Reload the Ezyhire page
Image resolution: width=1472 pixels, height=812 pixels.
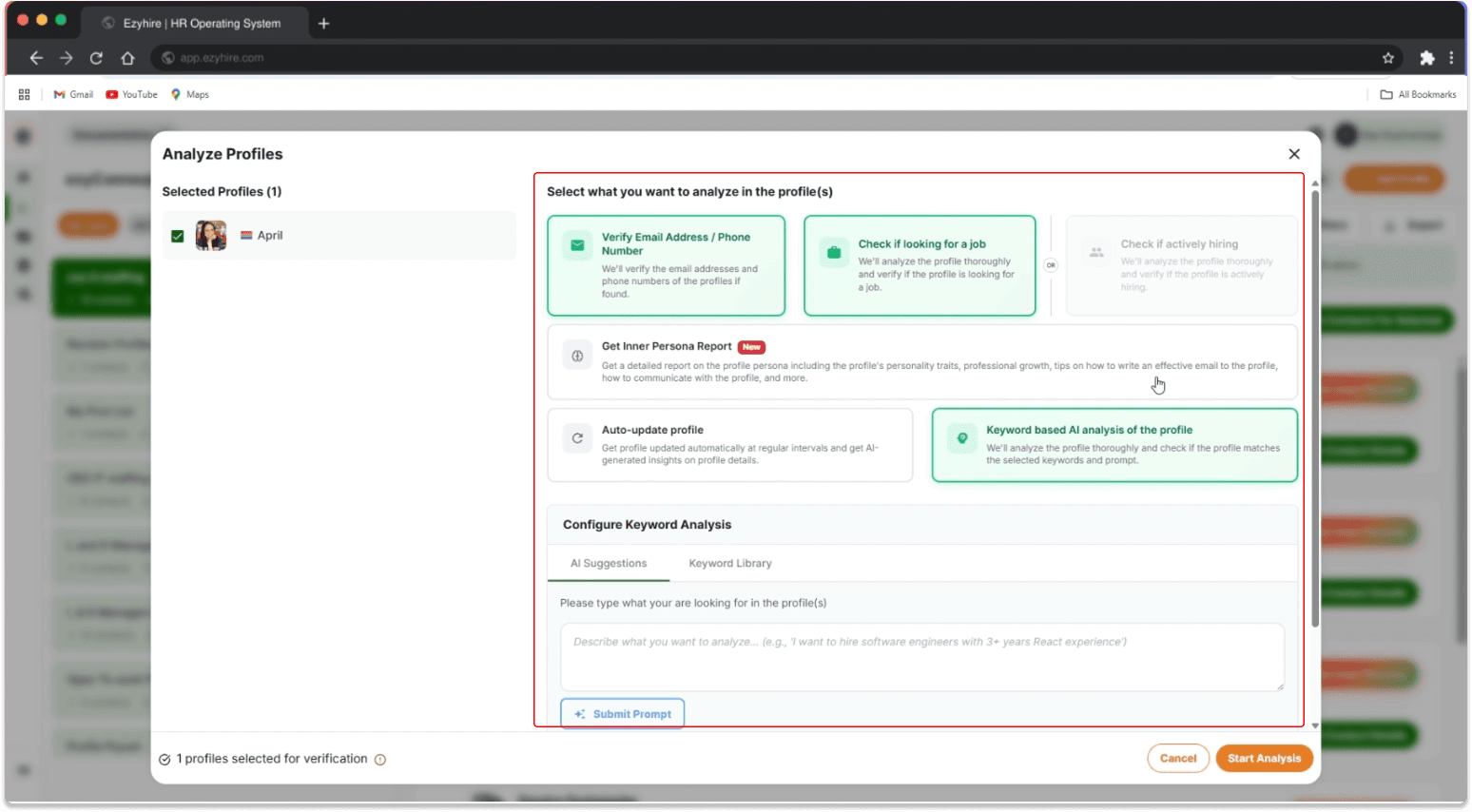96,58
